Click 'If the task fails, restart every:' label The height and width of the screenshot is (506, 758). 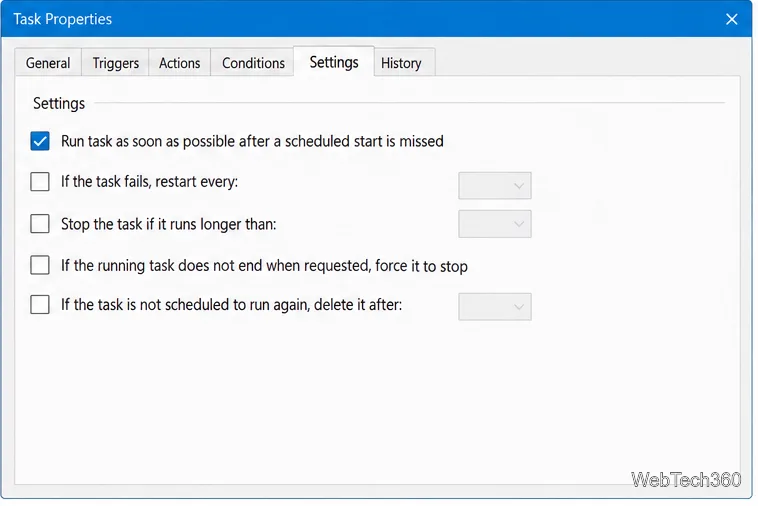click(149, 182)
